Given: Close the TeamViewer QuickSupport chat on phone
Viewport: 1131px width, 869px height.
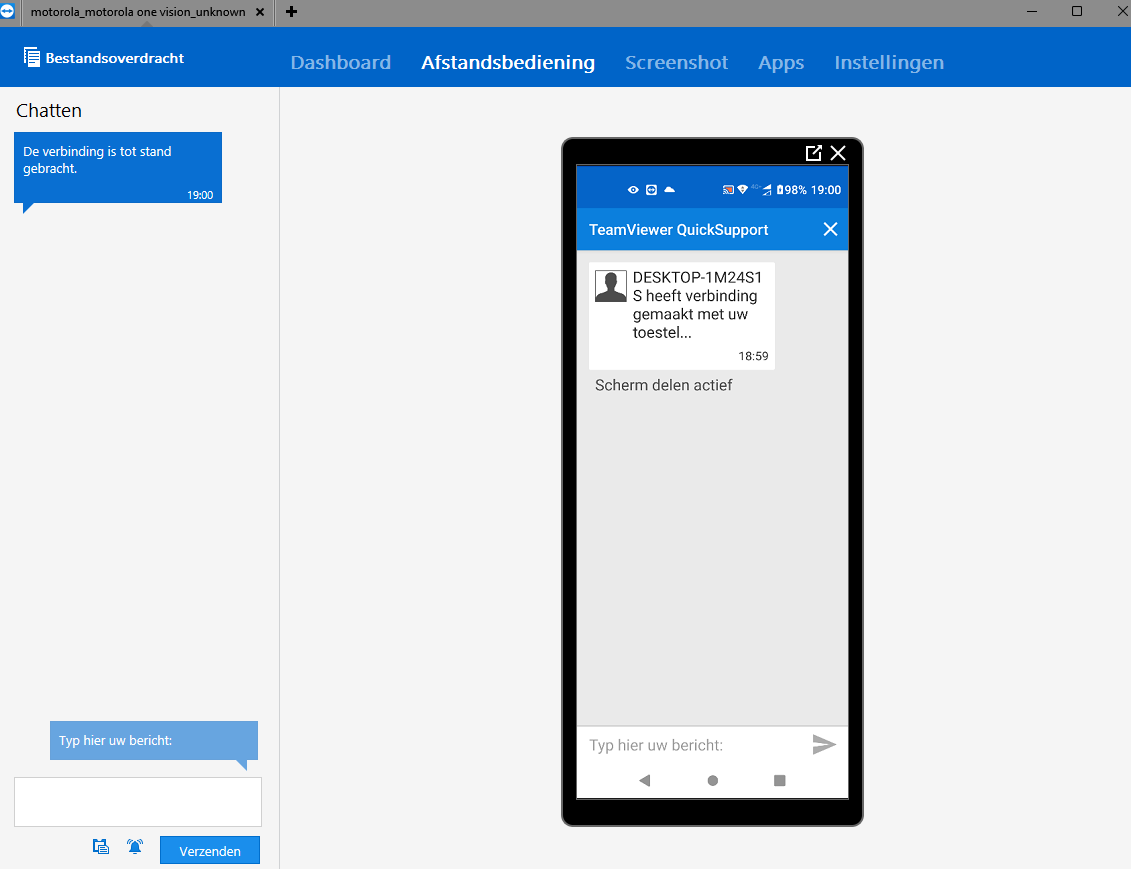Looking at the screenshot, I should click(x=830, y=229).
